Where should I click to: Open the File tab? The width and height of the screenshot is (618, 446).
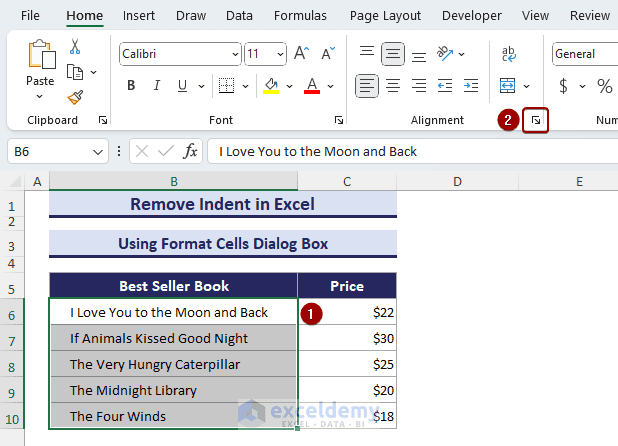click(30, 15)
